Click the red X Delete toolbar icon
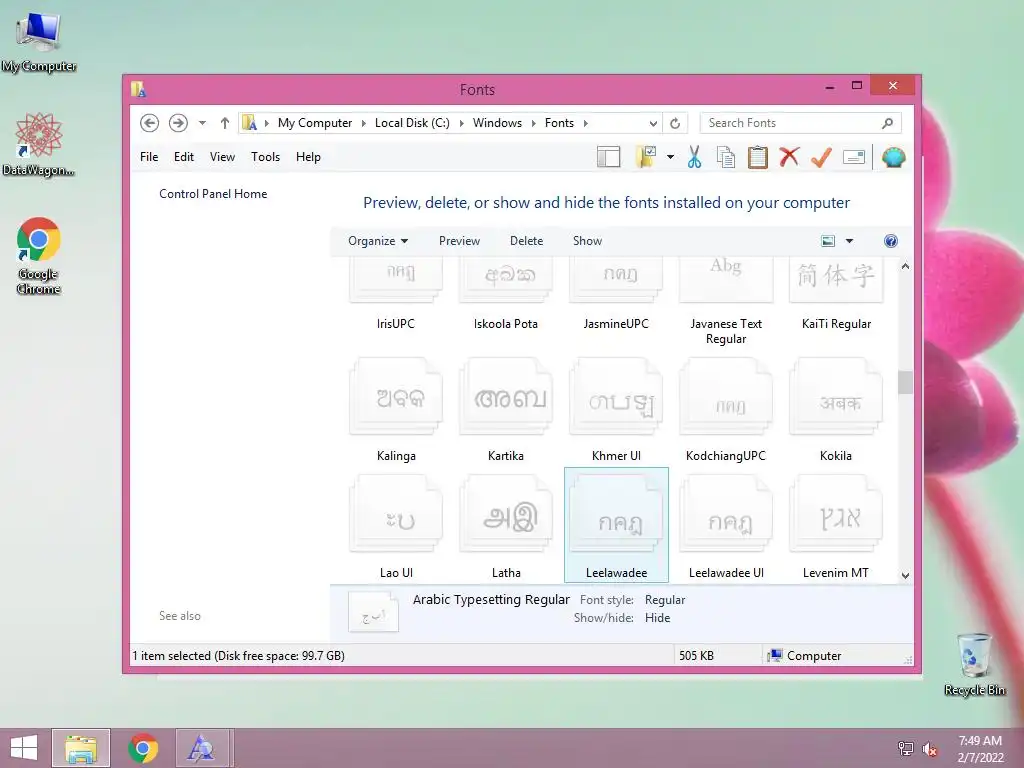 789,157
